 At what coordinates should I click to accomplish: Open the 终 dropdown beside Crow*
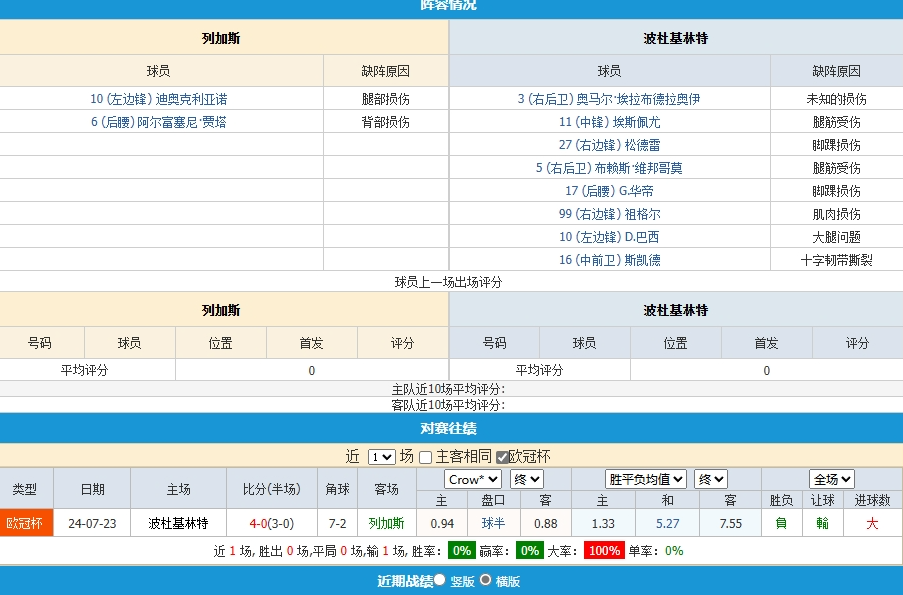[525, 479]
